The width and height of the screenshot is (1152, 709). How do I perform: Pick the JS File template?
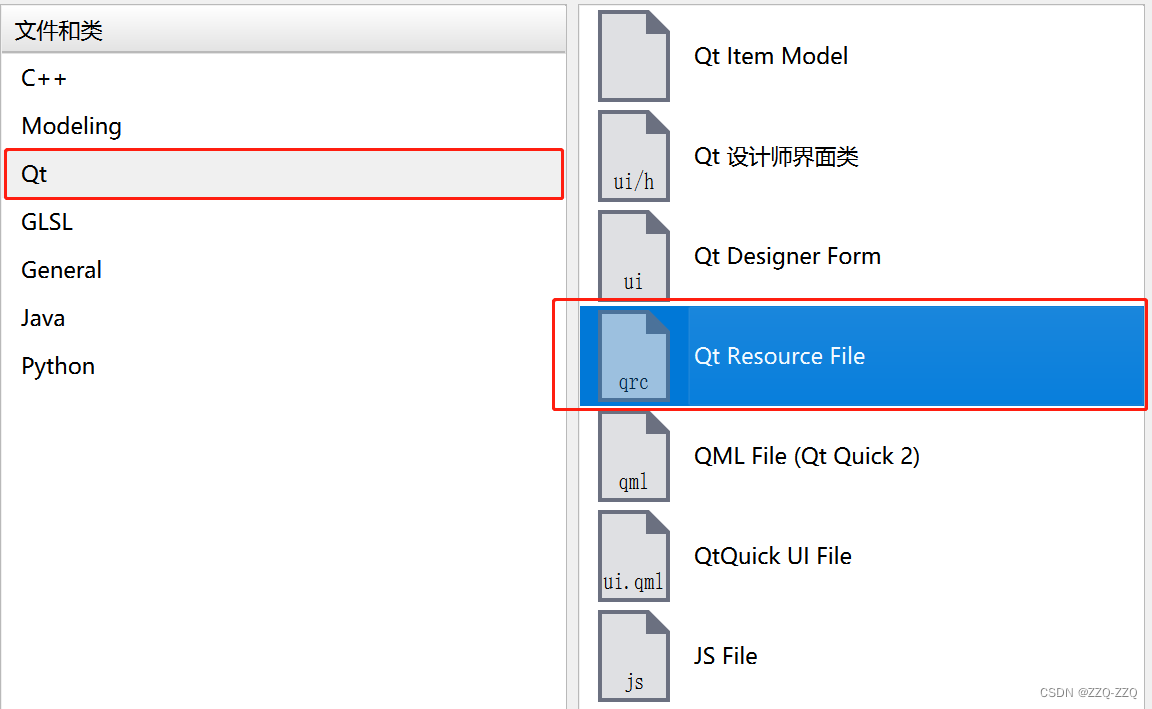pyautogui.click(x=863, y=655)
